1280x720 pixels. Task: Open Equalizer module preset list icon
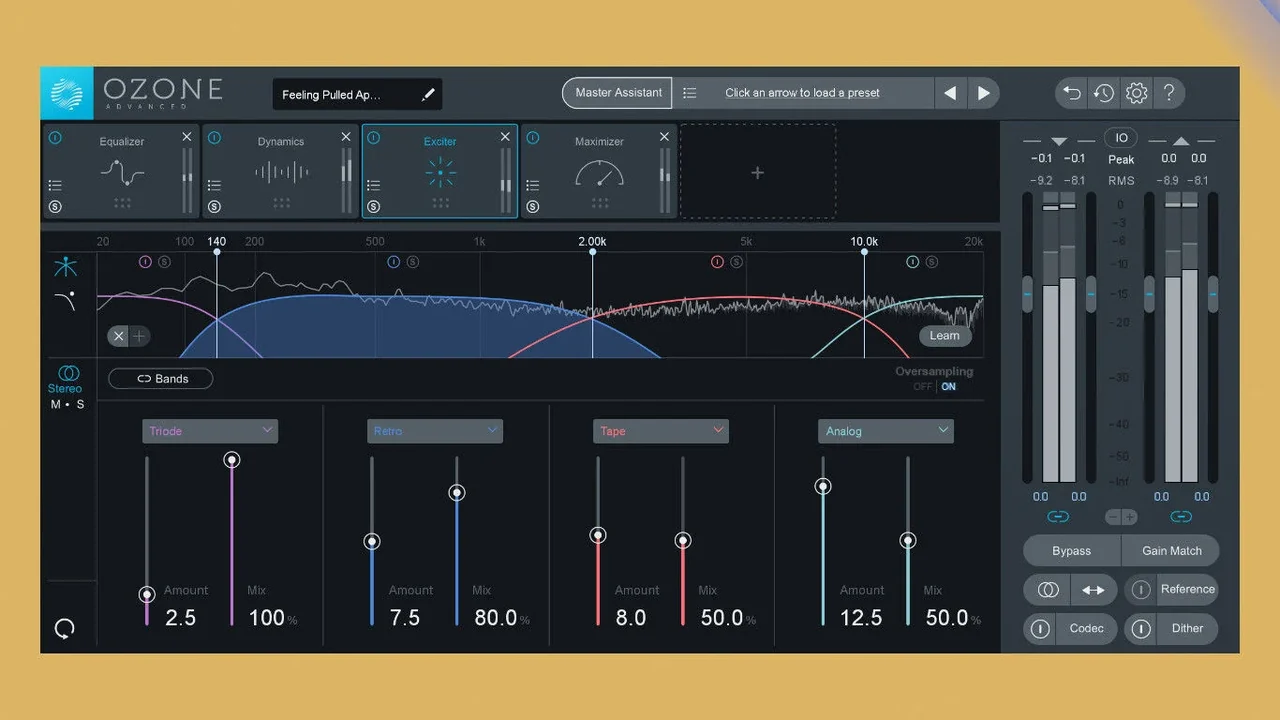pyautogui.click(x=55, y=185)
